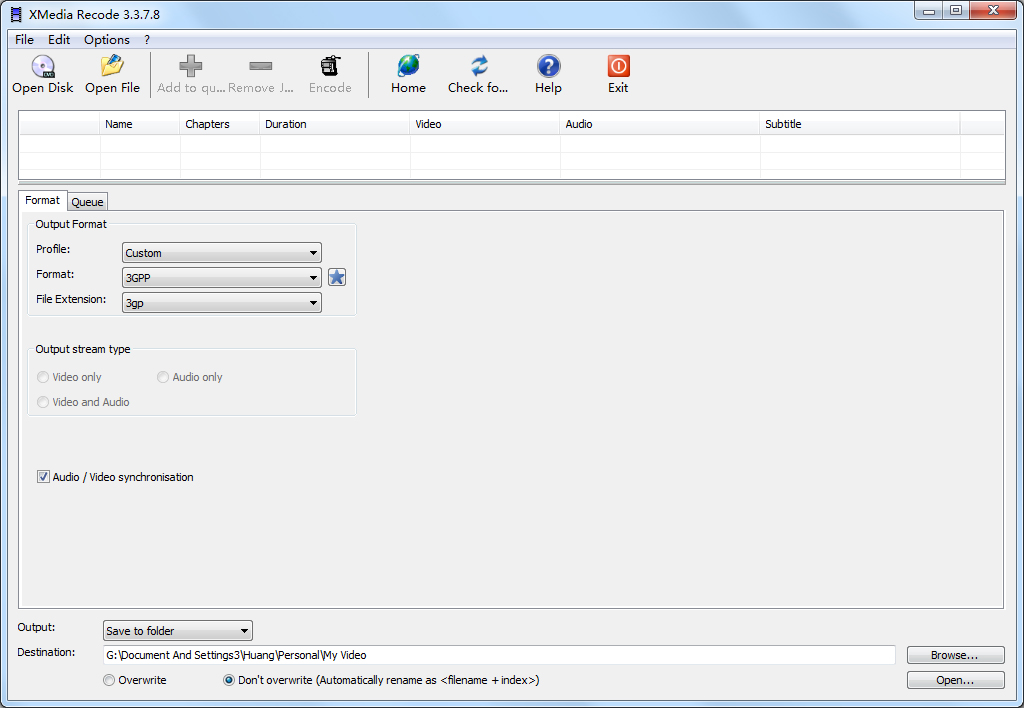1024x708 pixels.
Task: Toggle Audio / Video synchronisation checkbox
Action: point(43,477)
